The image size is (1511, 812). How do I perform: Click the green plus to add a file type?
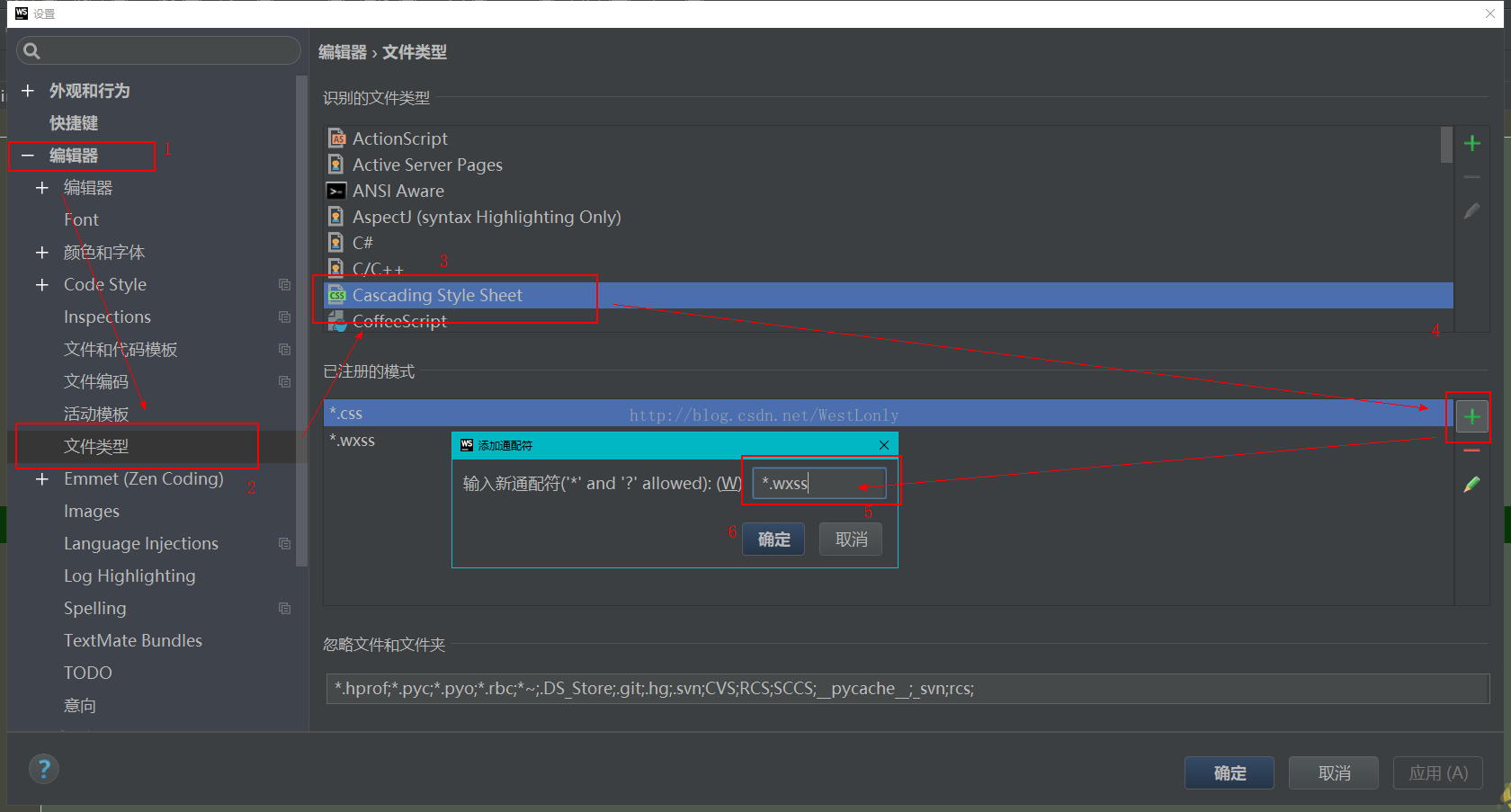pyautogui.click(x=1471, y=143)
